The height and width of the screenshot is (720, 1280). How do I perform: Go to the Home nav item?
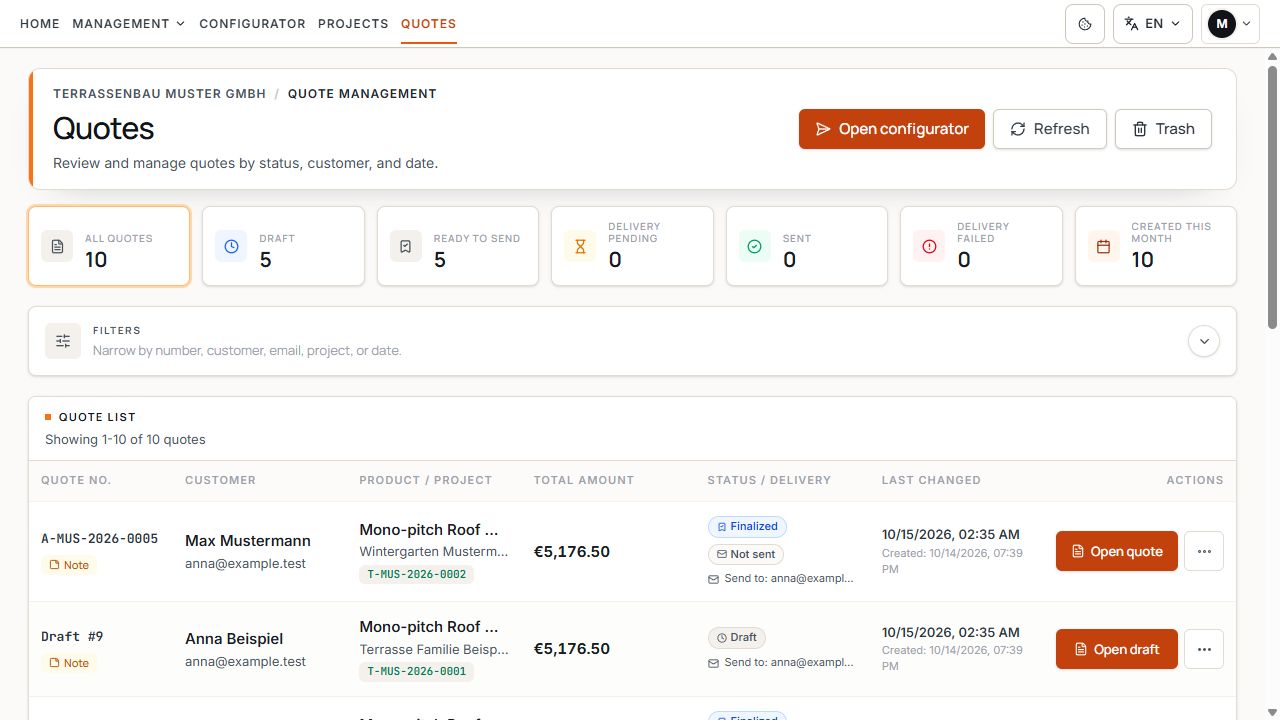pyautogui.click(x=40, y=23)
